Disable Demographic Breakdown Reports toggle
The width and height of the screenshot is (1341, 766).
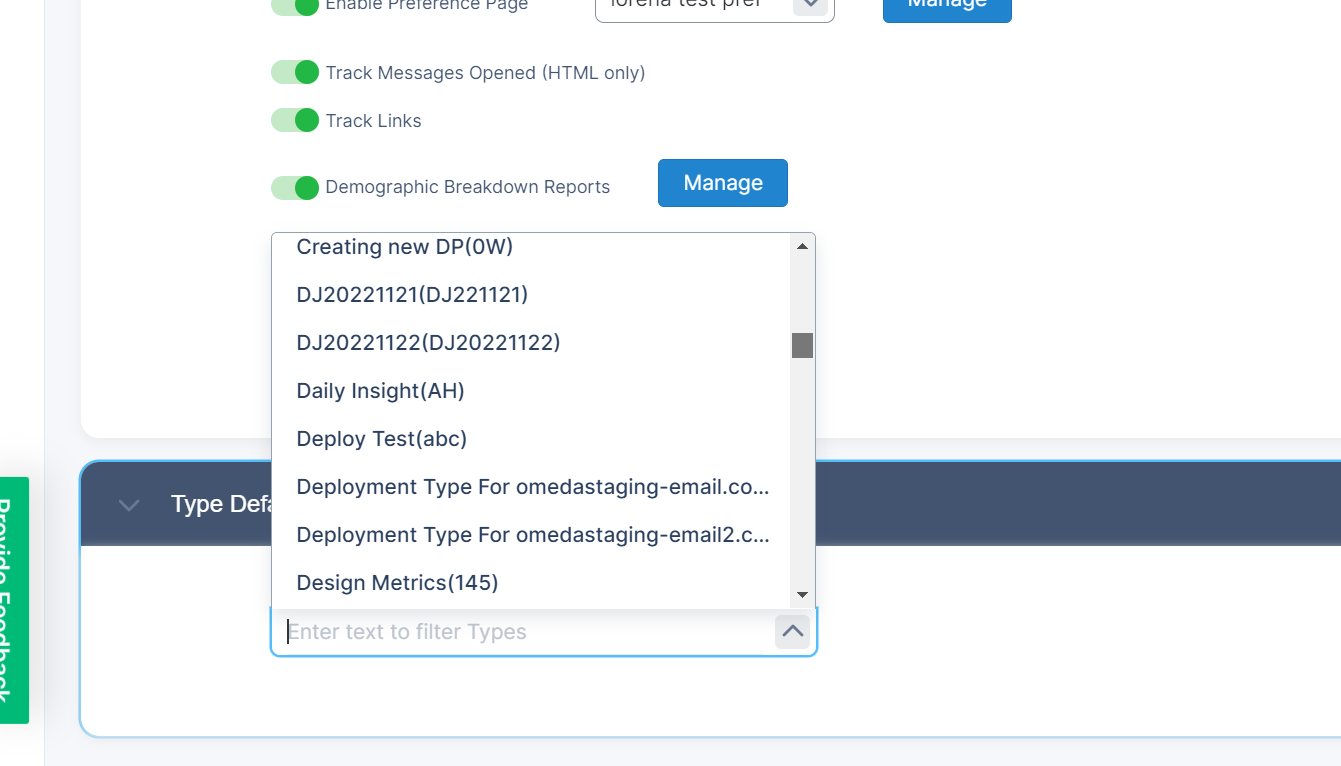pyautogui.click(x=295, y=187)
